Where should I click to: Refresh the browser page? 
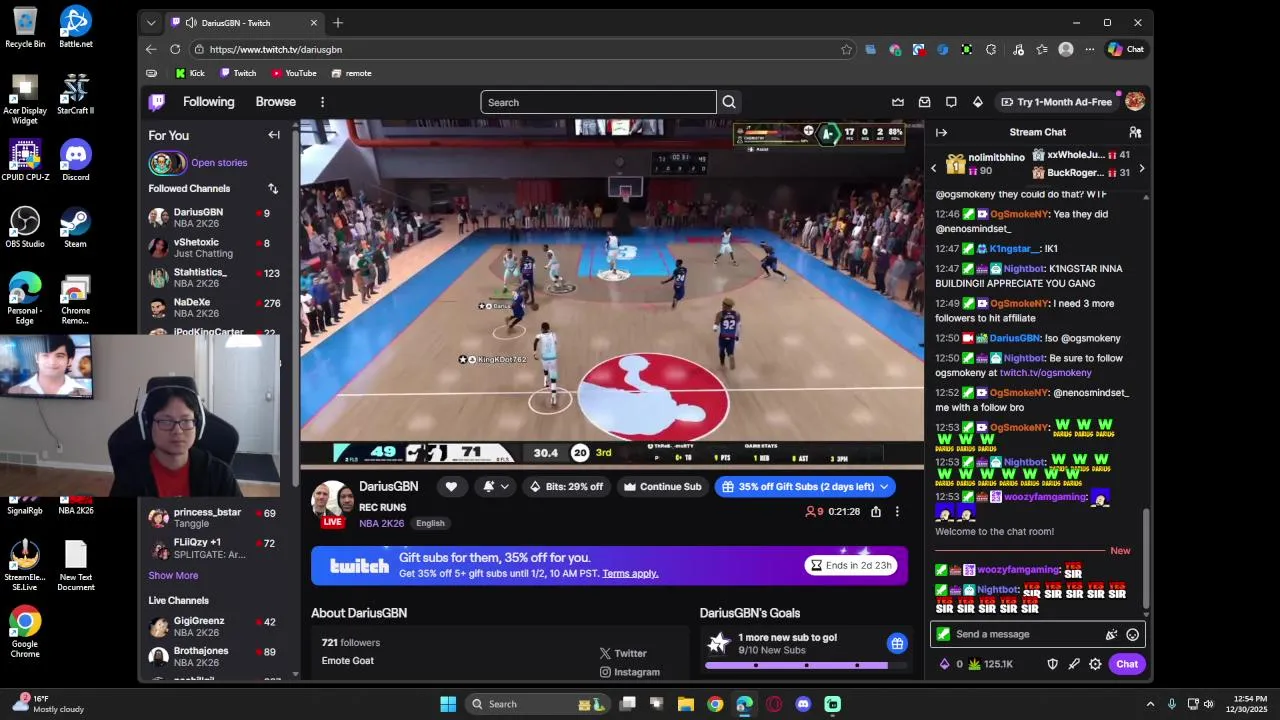pos(175,49)
